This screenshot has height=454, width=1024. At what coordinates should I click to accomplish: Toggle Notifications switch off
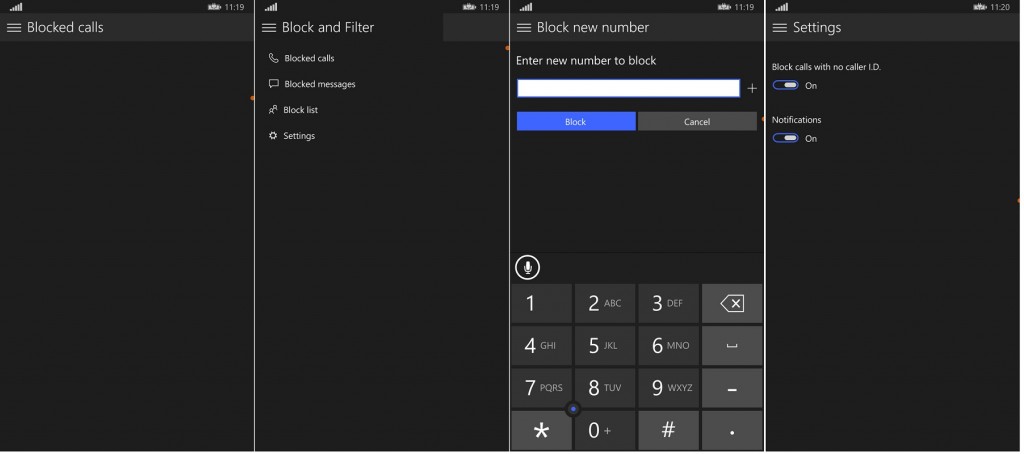786,138
